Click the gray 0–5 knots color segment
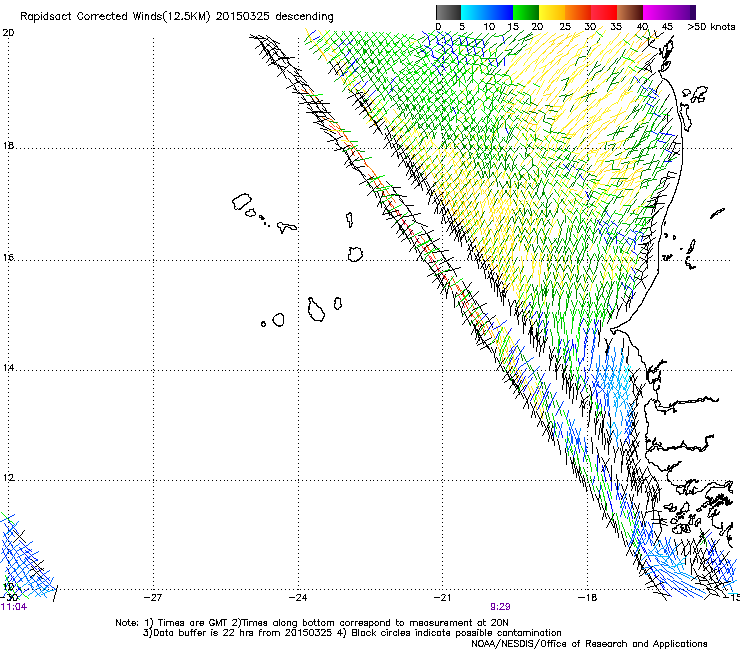The image size is (740, 650). click(x=448, y=12)
